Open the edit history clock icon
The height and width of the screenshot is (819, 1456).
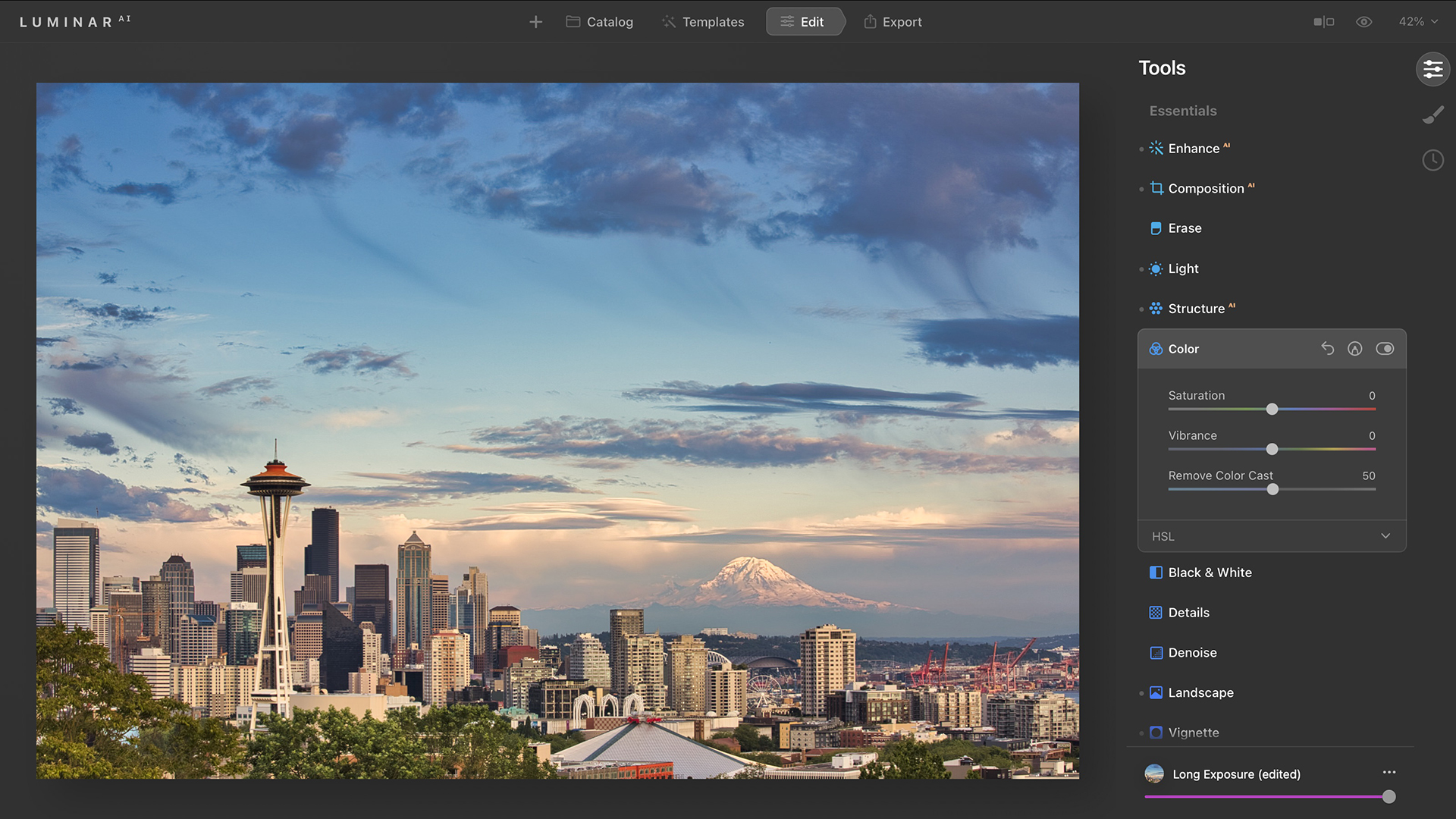(1433, 161)
